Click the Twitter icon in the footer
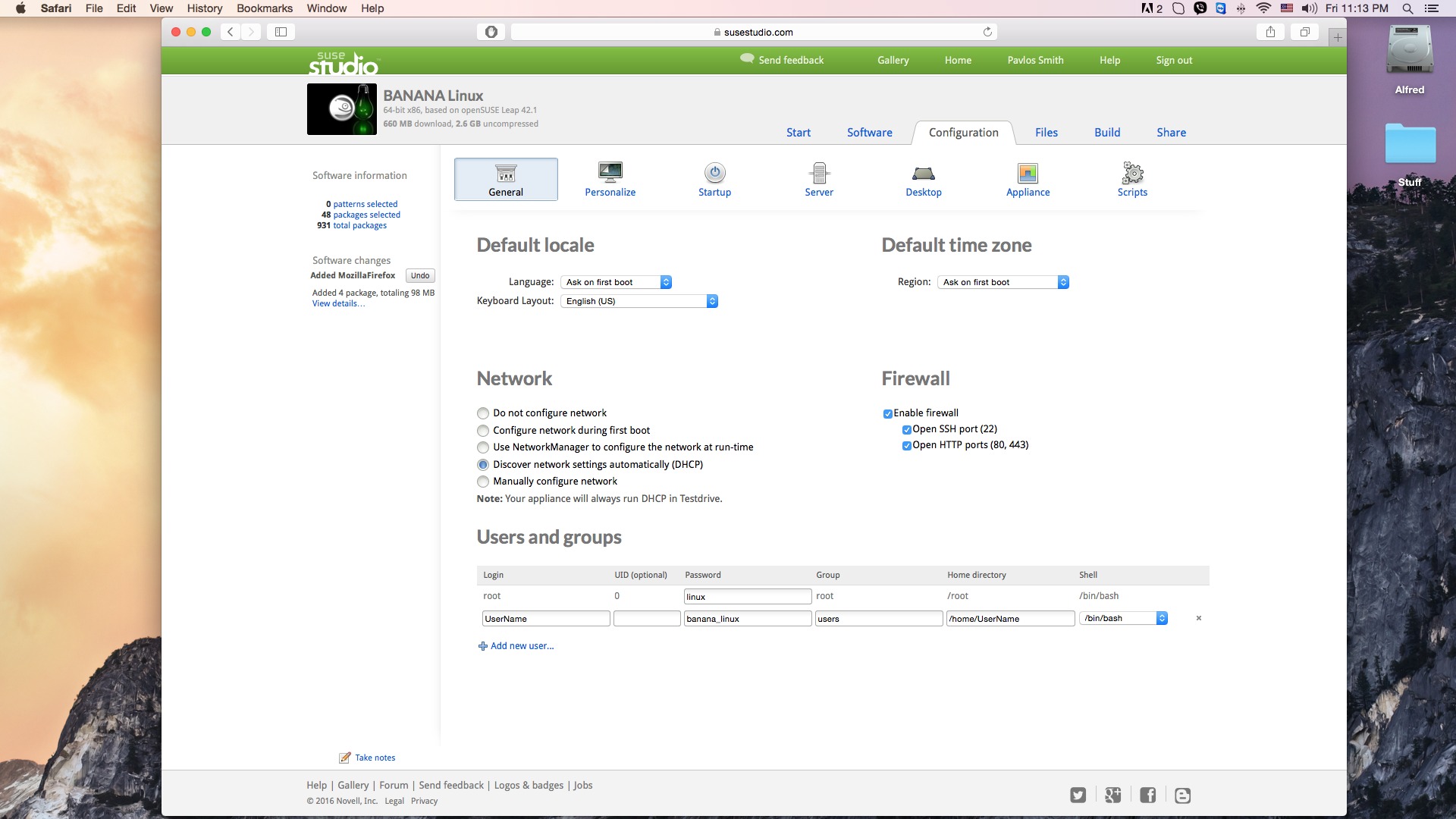The image size is (1456, 819). tap(1078, 795)
